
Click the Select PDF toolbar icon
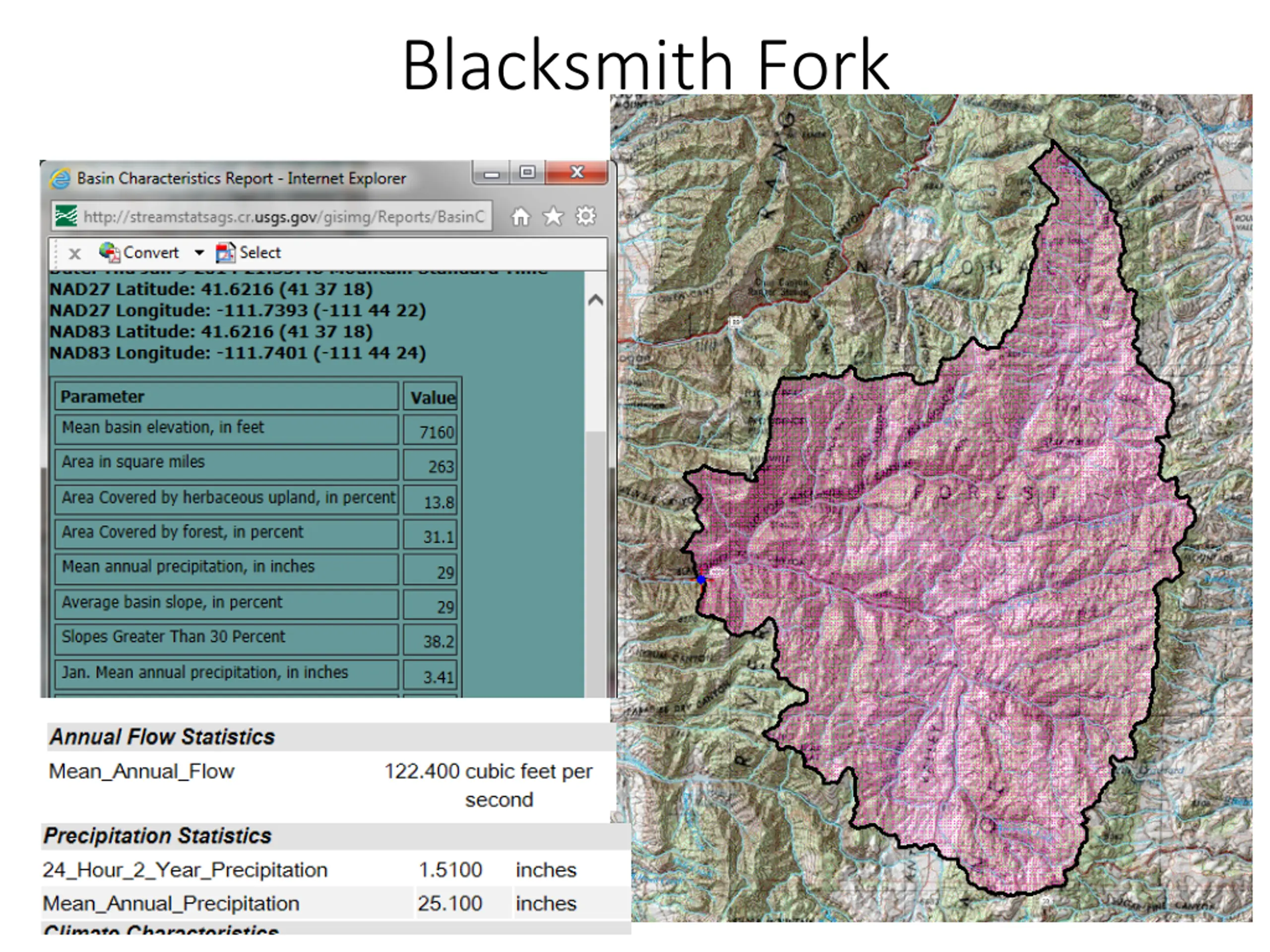pyautogui.click(x=225, y=252)
